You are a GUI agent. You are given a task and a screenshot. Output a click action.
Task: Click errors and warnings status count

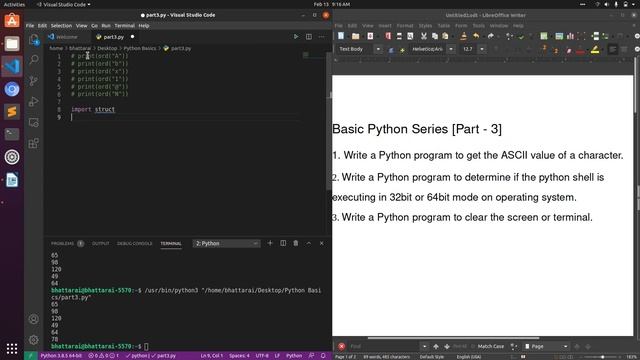coord(104,356)
